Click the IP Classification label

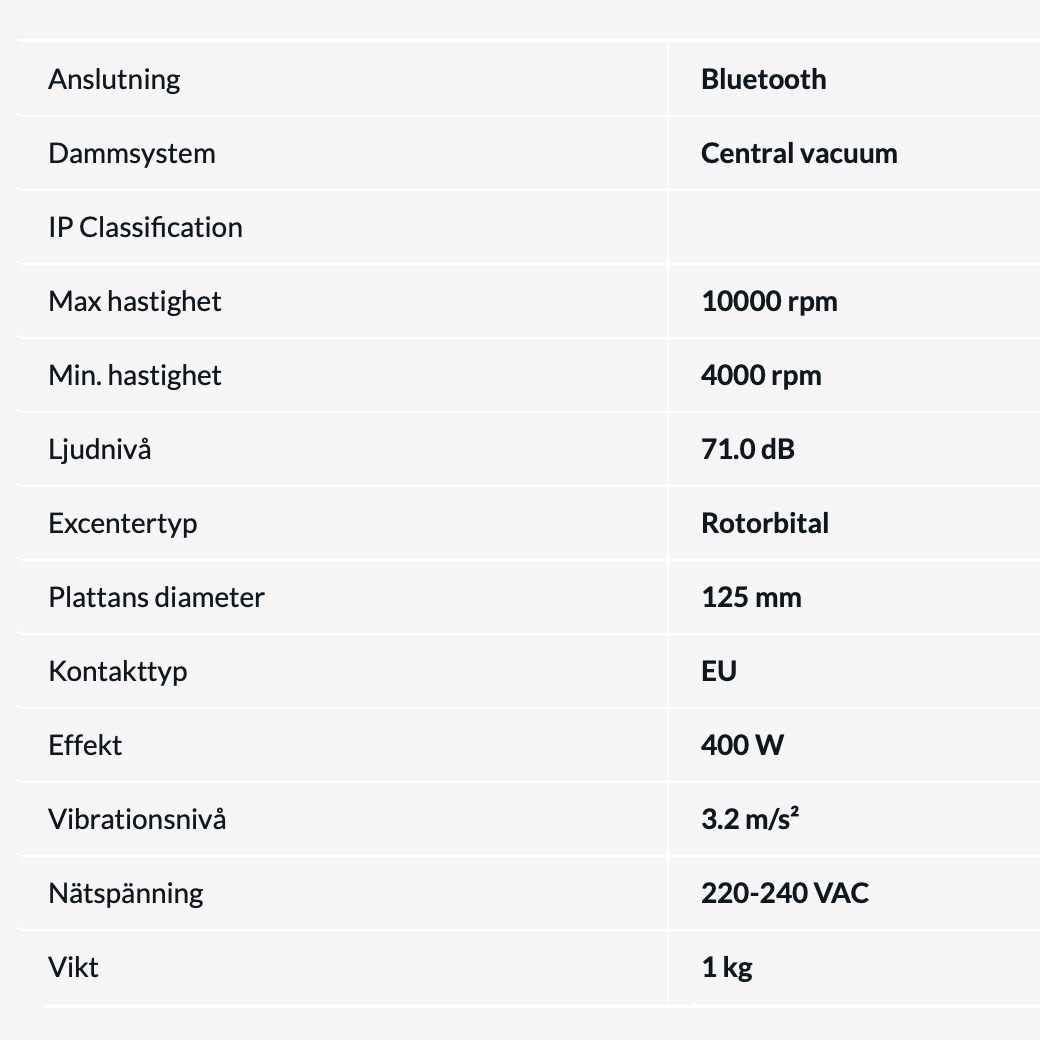[x=145, y=228]
